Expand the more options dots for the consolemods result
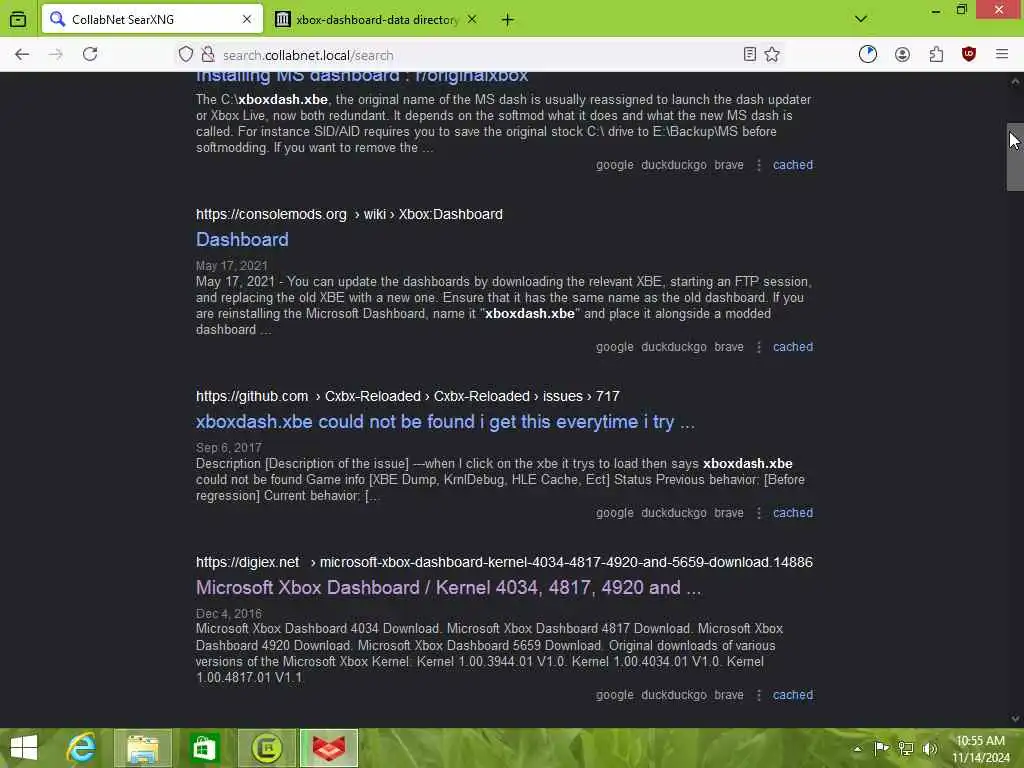This screenshot has height=768, width=1024. pos(758,347)
